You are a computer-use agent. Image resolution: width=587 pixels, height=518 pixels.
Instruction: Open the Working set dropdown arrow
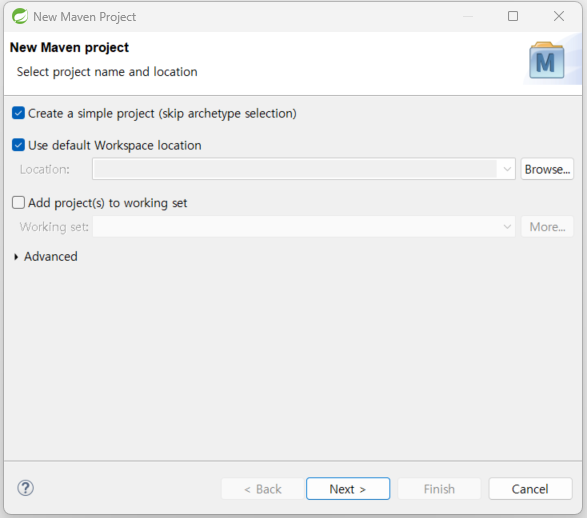(507, 226)
